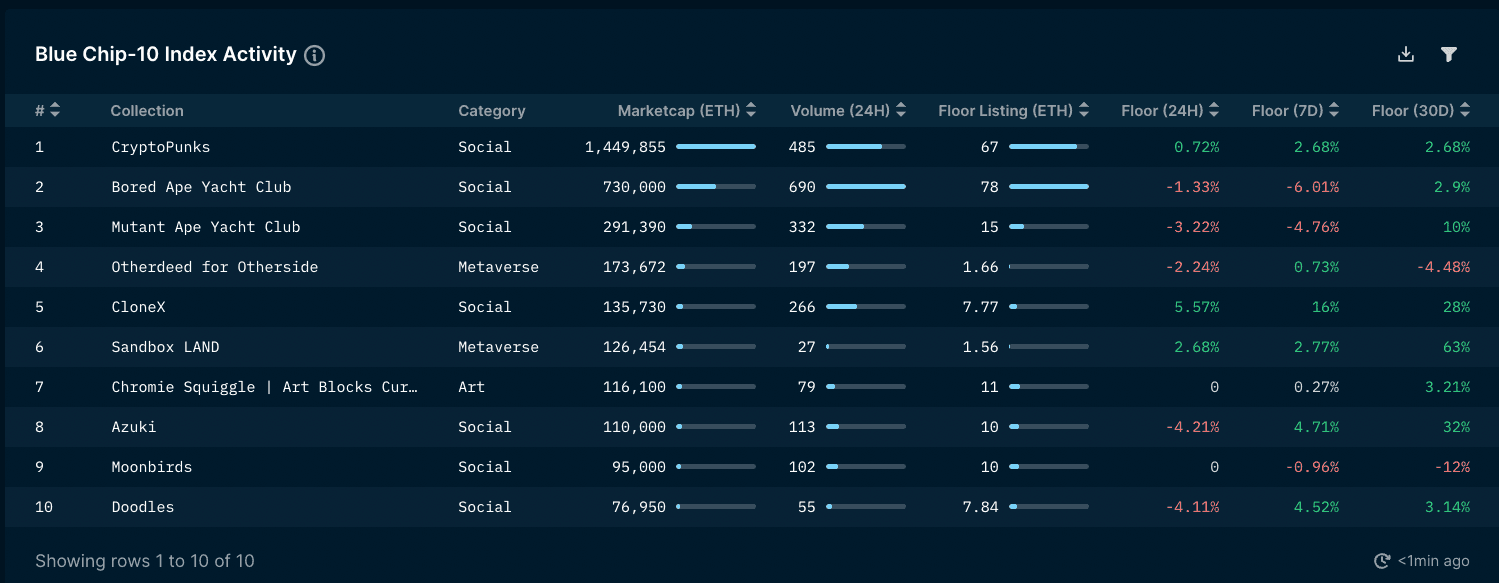Click the 30D floor change -4.48%
The height and width of the screenshot is (583, 1499).
[x=1443, y=267]
